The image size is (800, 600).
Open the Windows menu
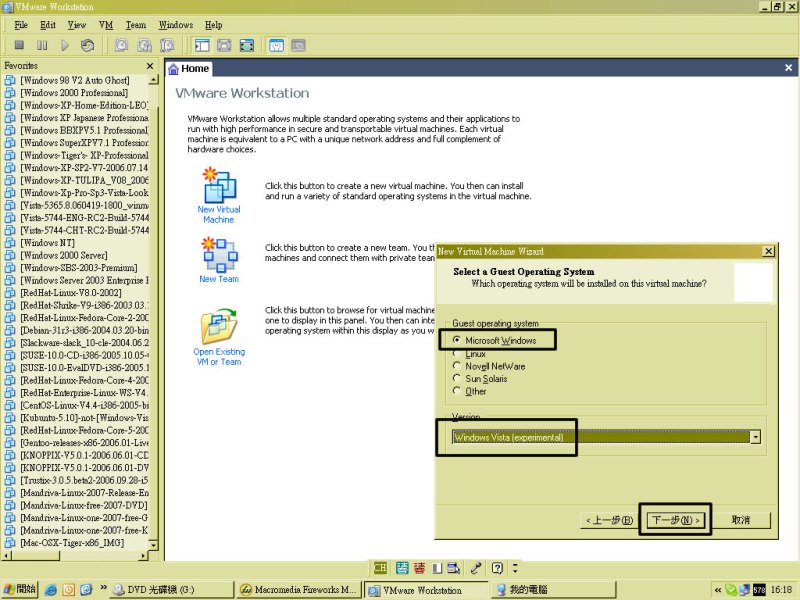[x=176, y=25]
